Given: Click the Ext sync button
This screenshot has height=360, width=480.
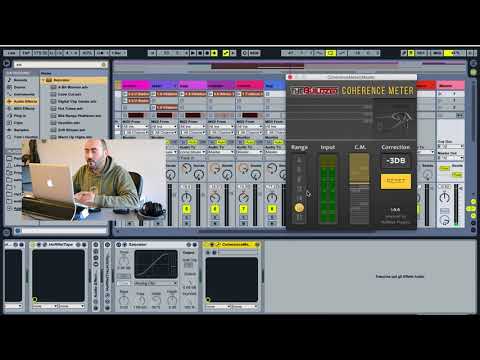Looking at the screenshot, I should [11, 53].
